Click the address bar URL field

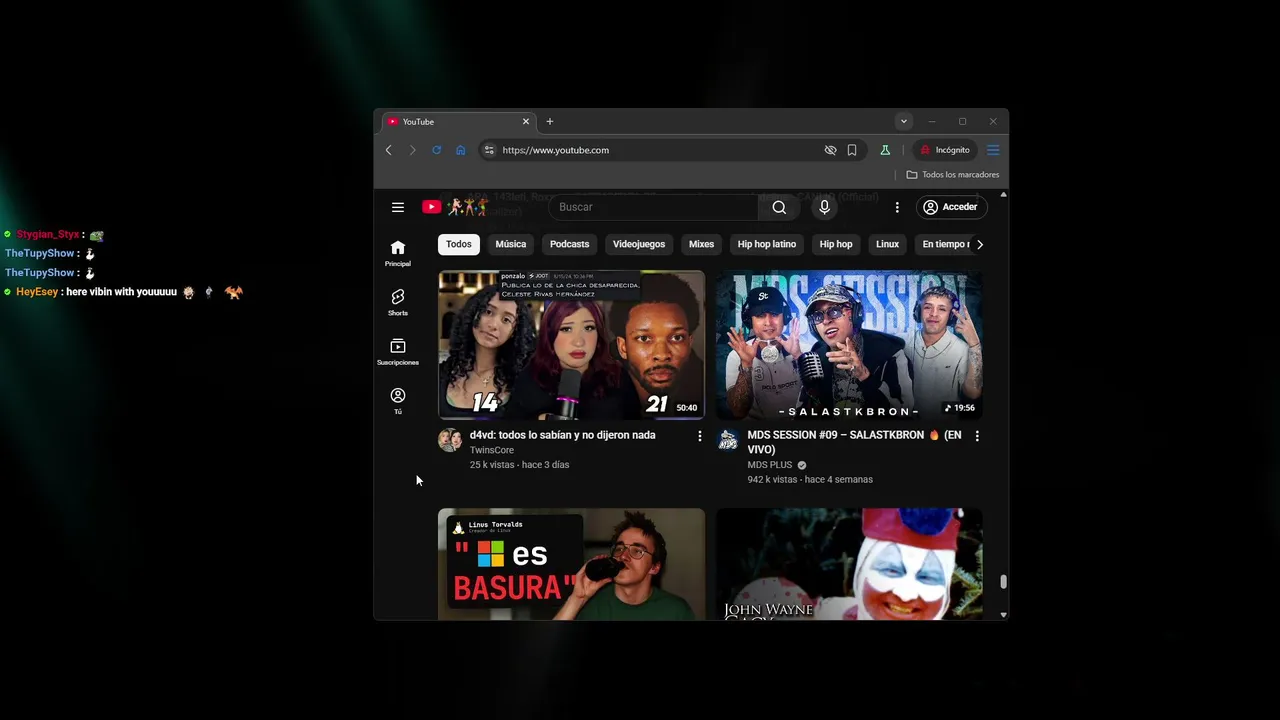coord(660,150)
